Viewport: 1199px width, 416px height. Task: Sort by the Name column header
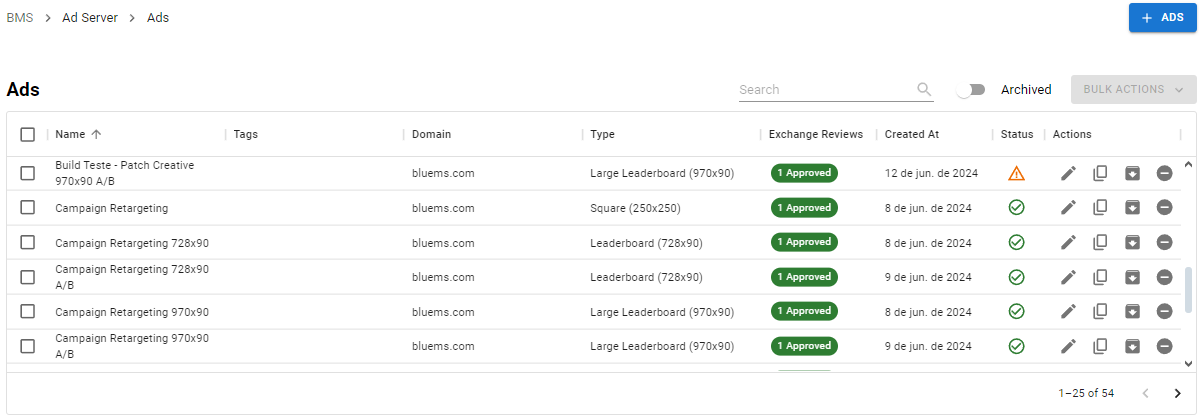pyautogui.click(x=70, y=134)
